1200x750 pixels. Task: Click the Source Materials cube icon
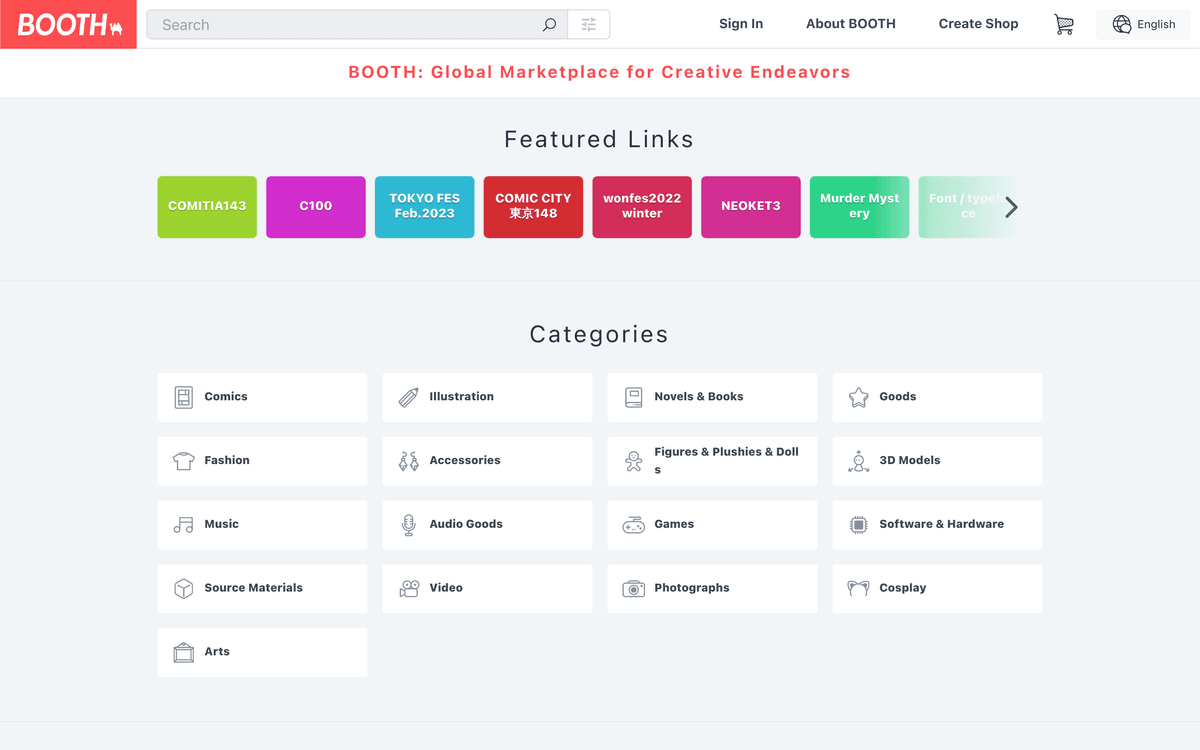184,589
